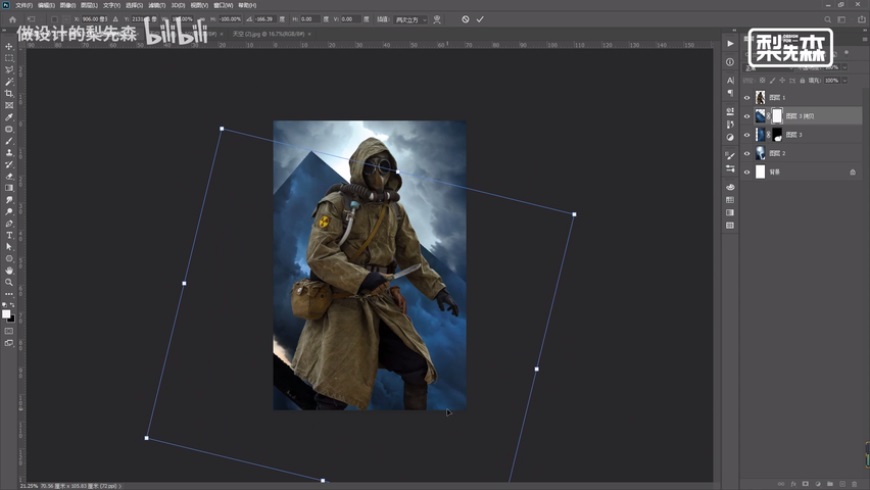Click the share icon at top right
Screen dimensions: 870x490
(x=861, y=18)
